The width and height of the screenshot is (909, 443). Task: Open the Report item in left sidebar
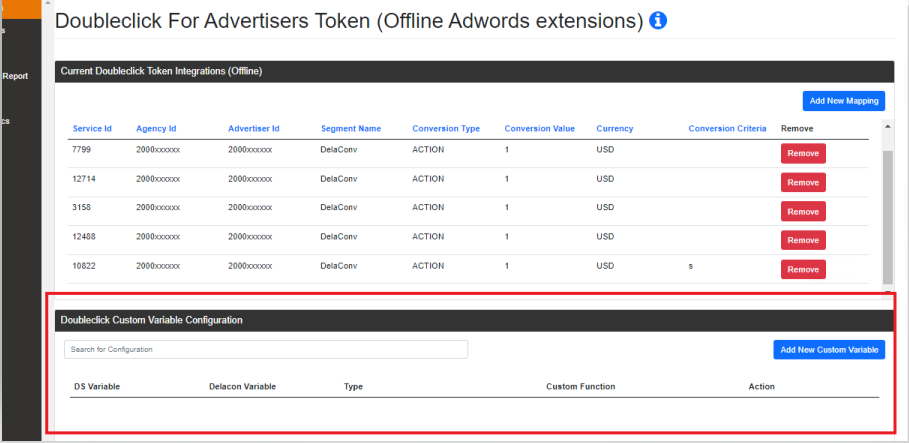point(15,76)
